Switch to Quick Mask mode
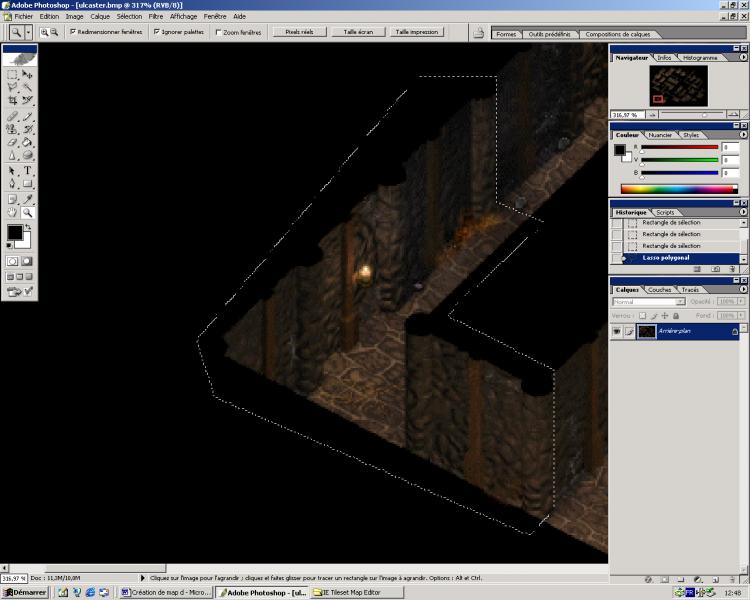The image size is (750, 600). pyautogui.click(x=27, y=261)
